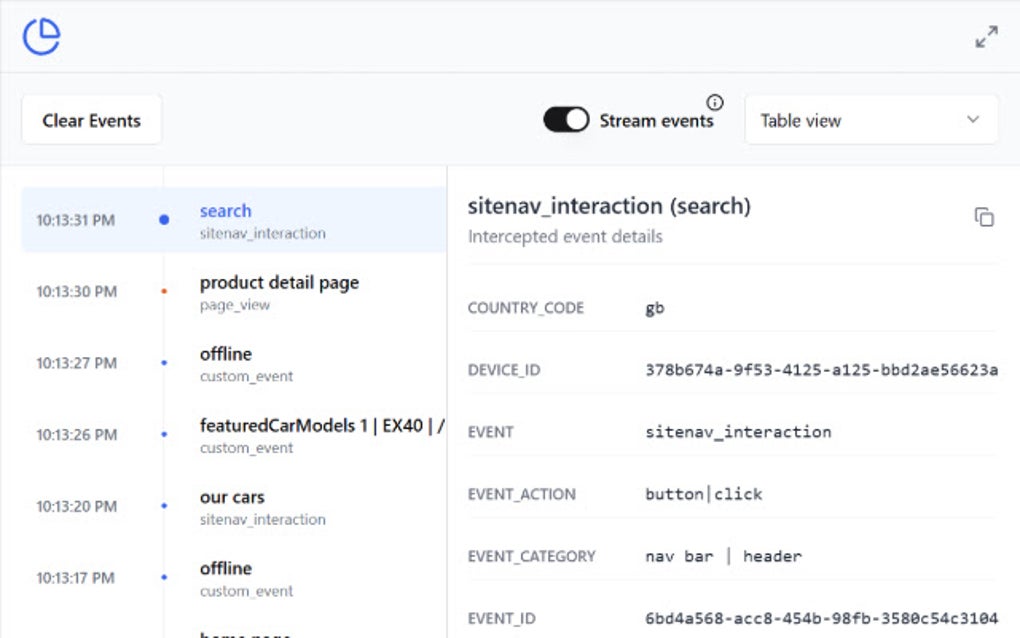Image resolution: width=1020 pixels, height=638 pixels.
Task: Click the blue dot beside the search event
Action: 163,220
